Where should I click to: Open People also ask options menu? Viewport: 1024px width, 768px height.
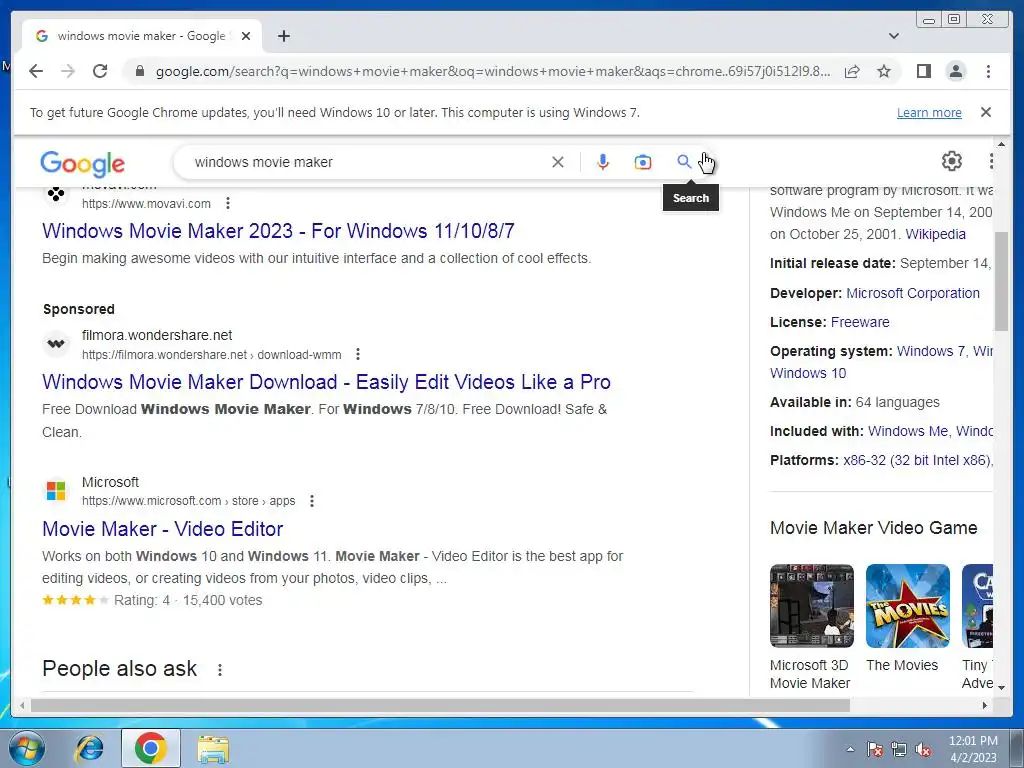(220, 670)
